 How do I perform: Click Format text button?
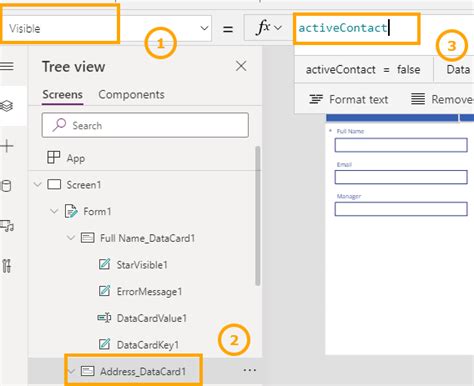click(x=348, y=99)
